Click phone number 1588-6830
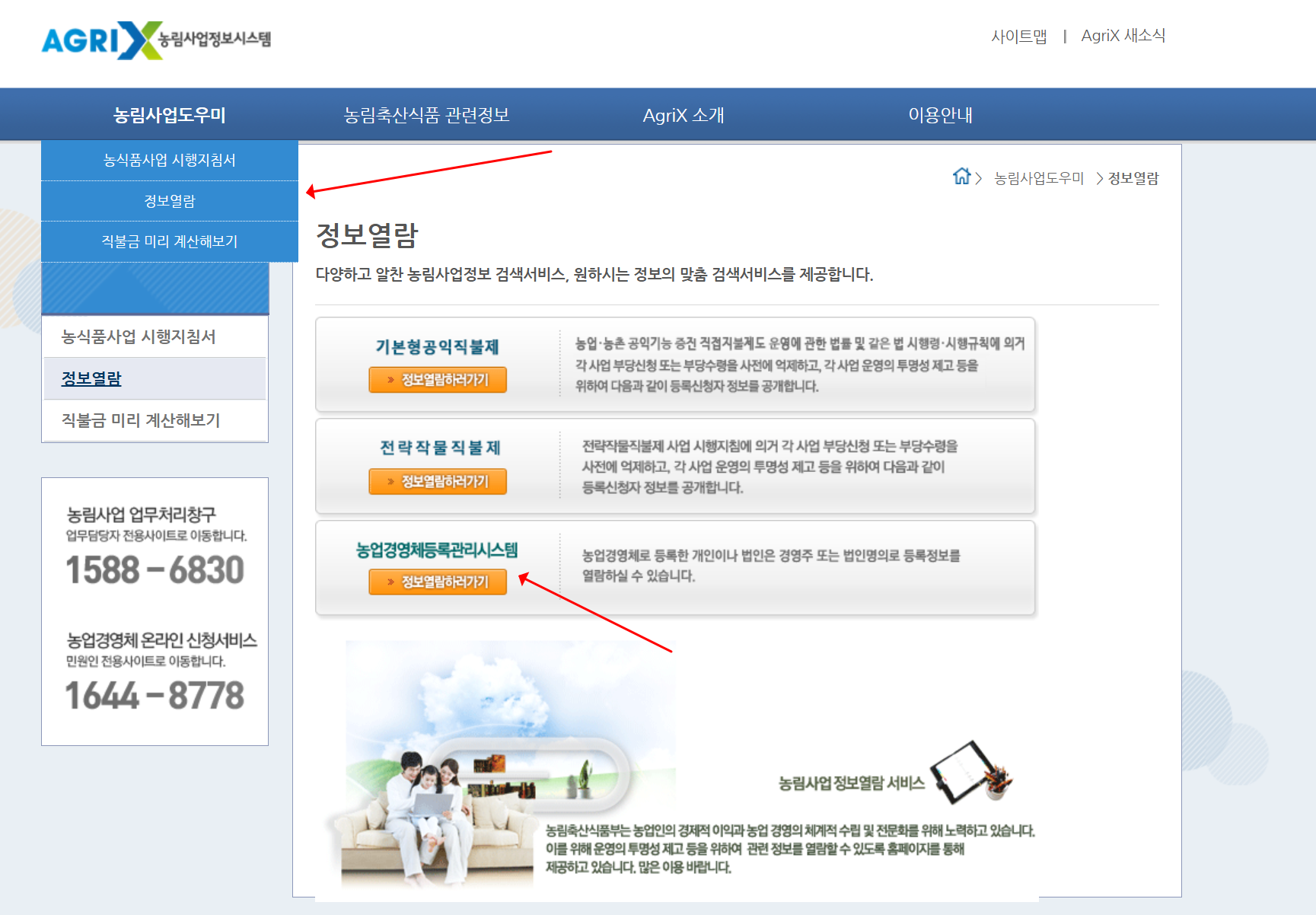Image resolution: width=1316 pixels, height=915 pixels. point(155,570)
